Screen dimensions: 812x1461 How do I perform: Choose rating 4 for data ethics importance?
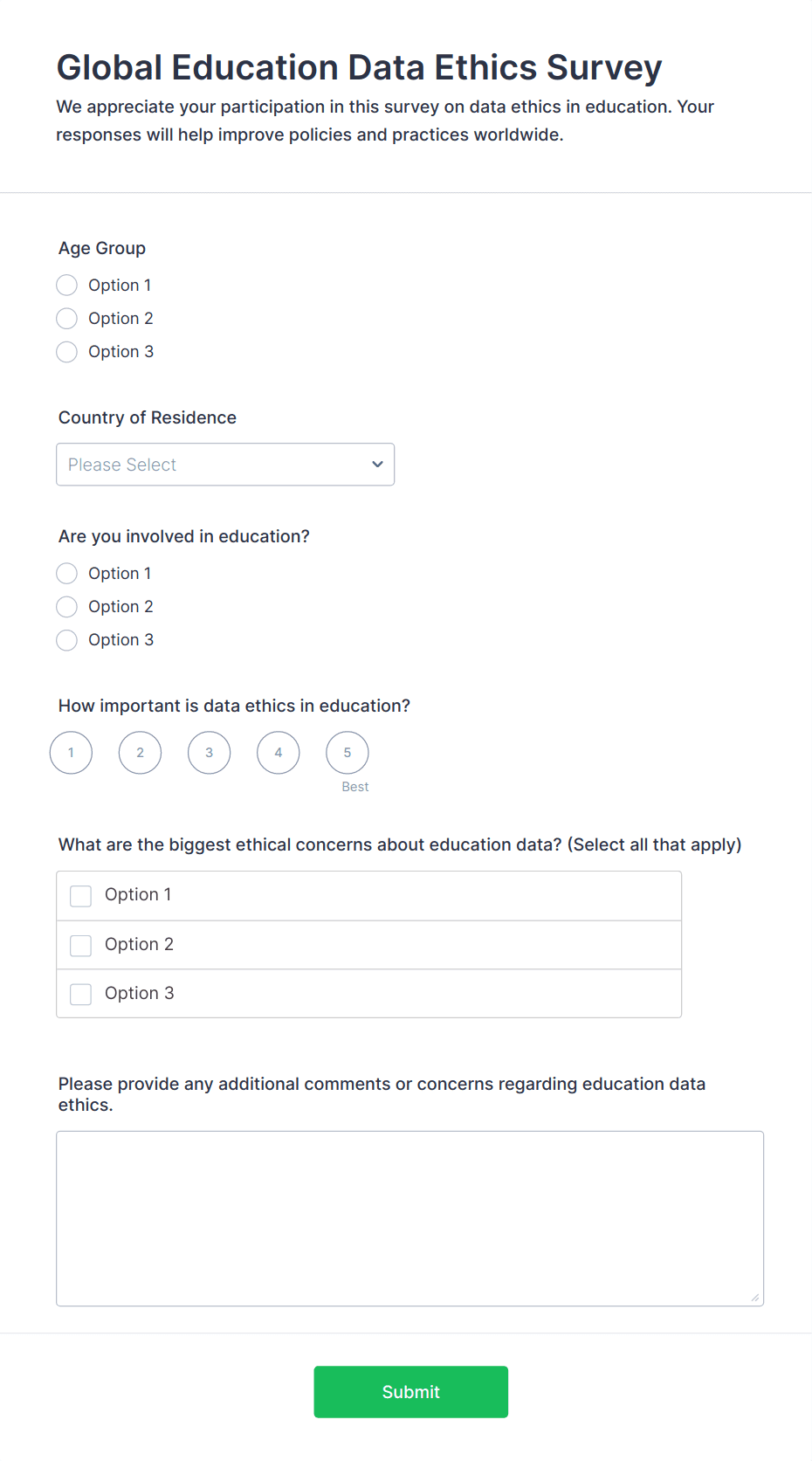[279, 753]
